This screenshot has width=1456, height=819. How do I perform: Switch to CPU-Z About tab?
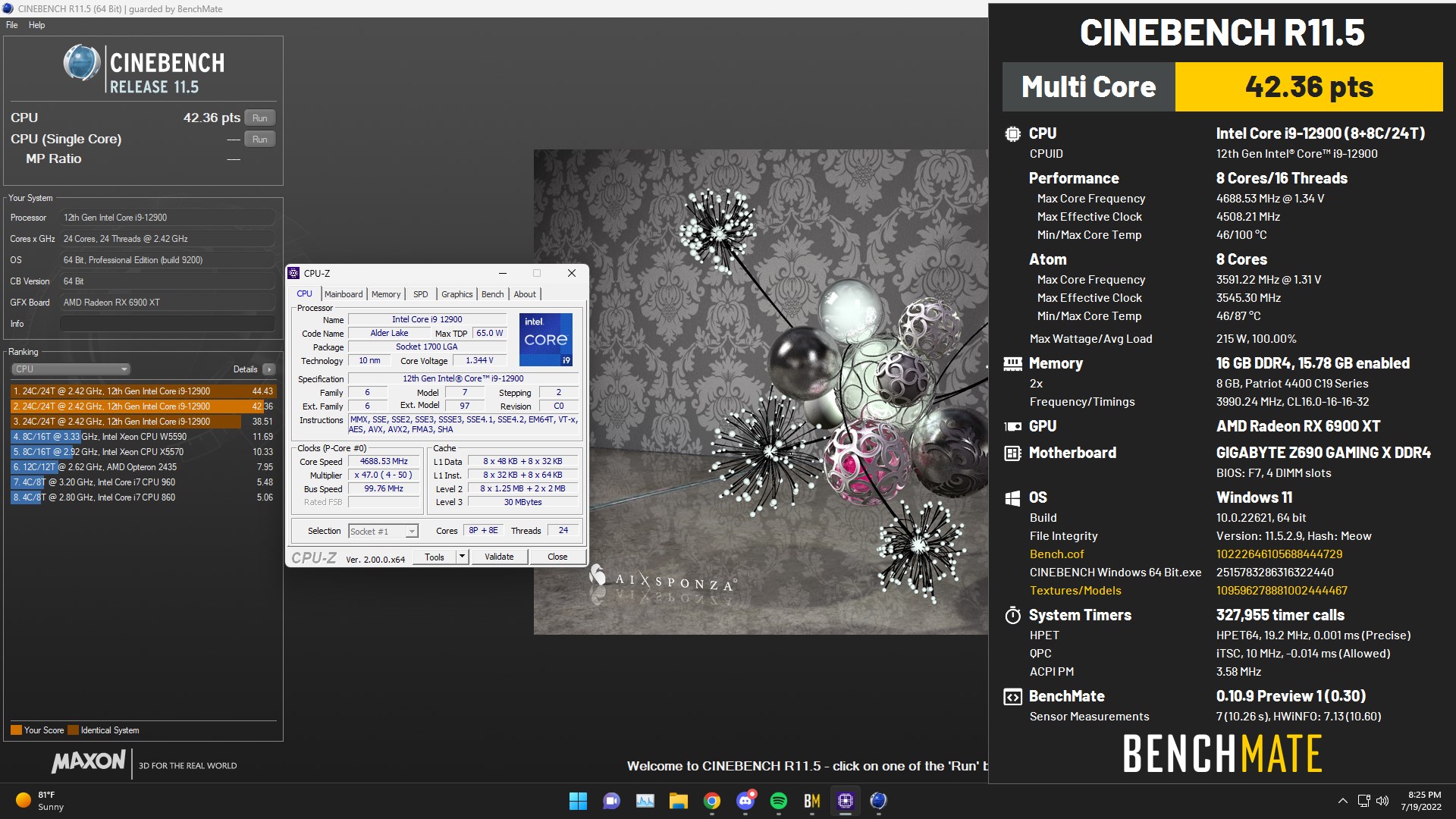pyautogui.click(x=525, y=294)
